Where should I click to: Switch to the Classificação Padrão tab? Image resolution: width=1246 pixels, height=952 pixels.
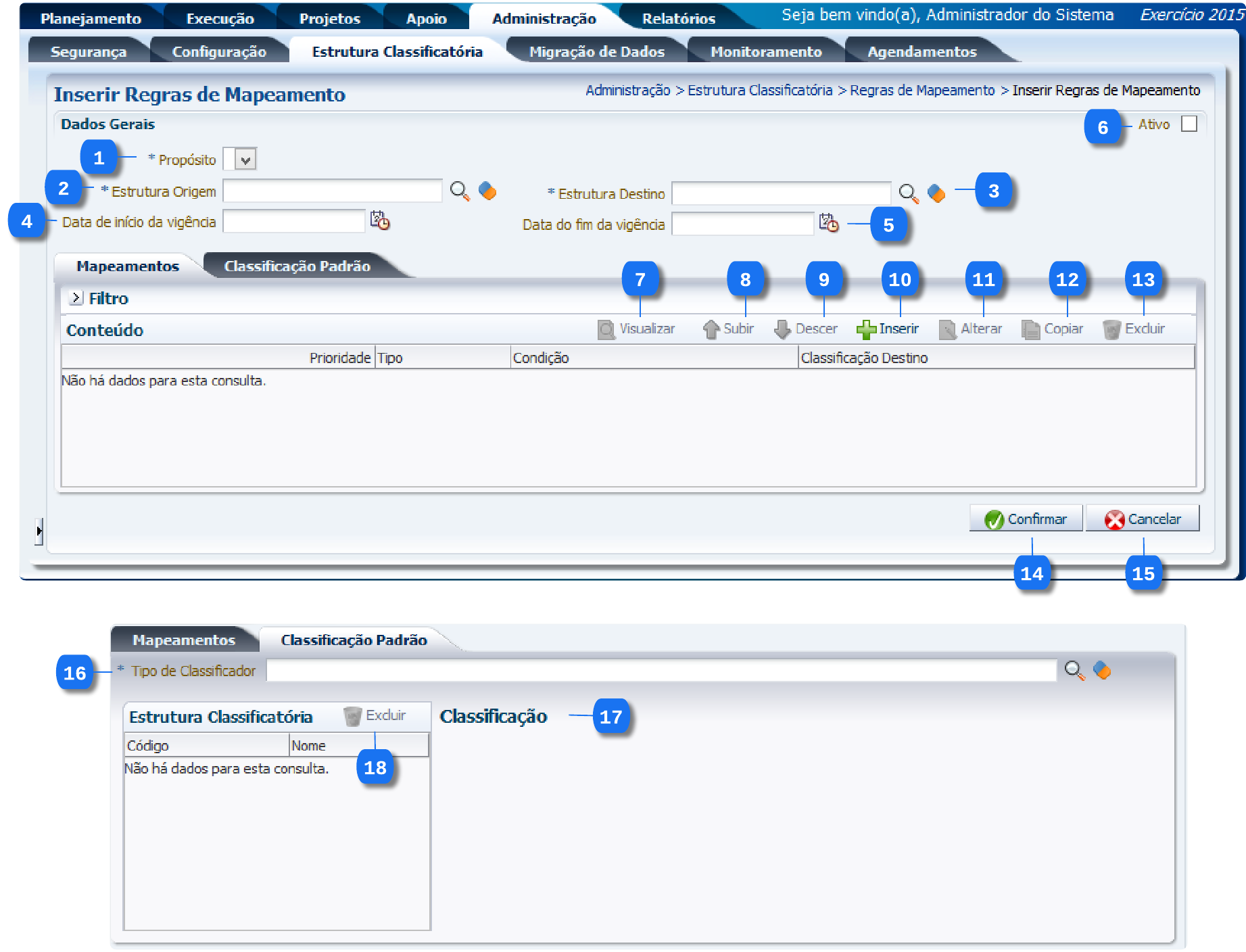click(x=297, y=266)
